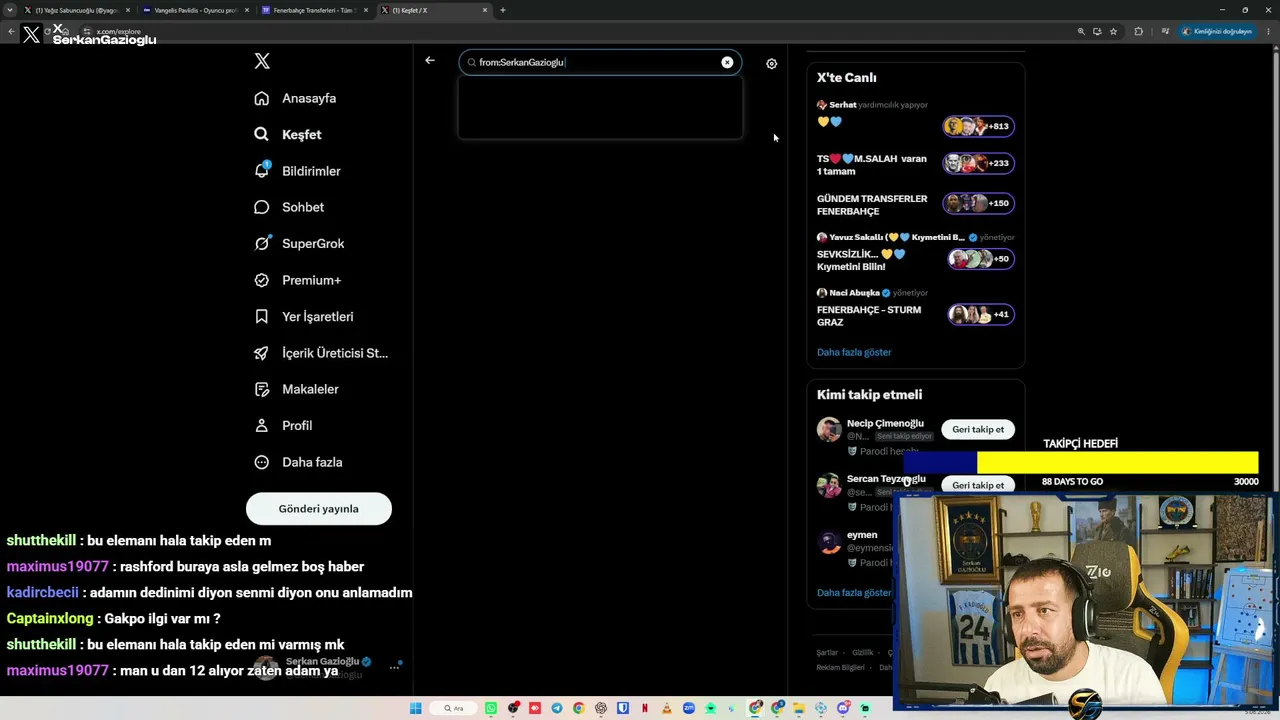Image resolution: width=1280 pixels, height=720 pixels.
Task: Click the Kimliğinizi doğrulayın profile button
Action: tap(1217, 31)
